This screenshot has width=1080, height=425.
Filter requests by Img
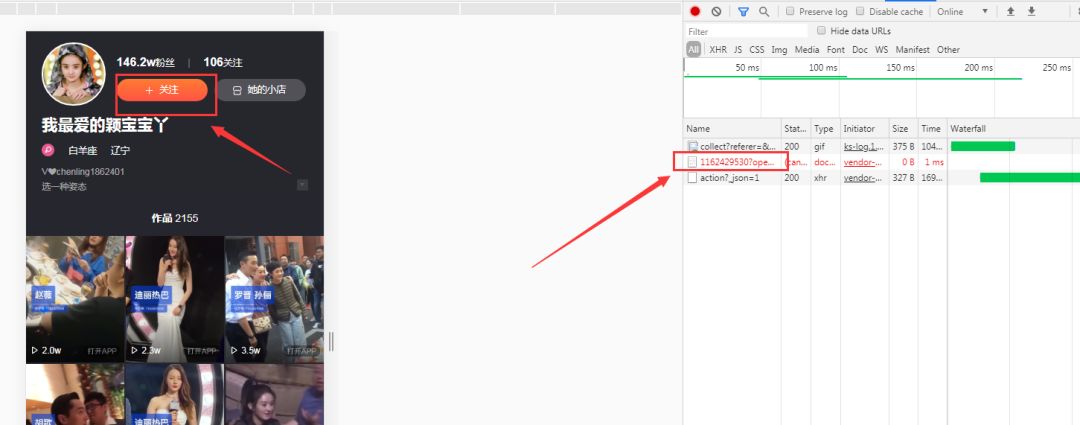click(779, 50)
